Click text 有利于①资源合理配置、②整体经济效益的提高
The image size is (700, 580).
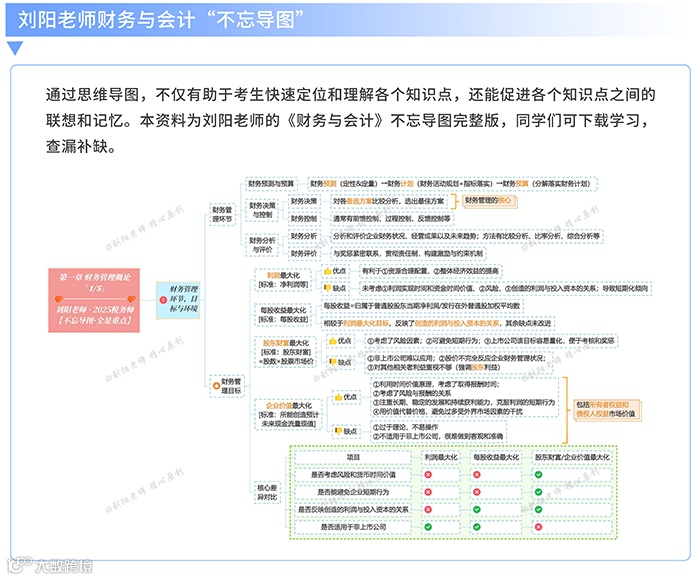(x=430, y=271)
